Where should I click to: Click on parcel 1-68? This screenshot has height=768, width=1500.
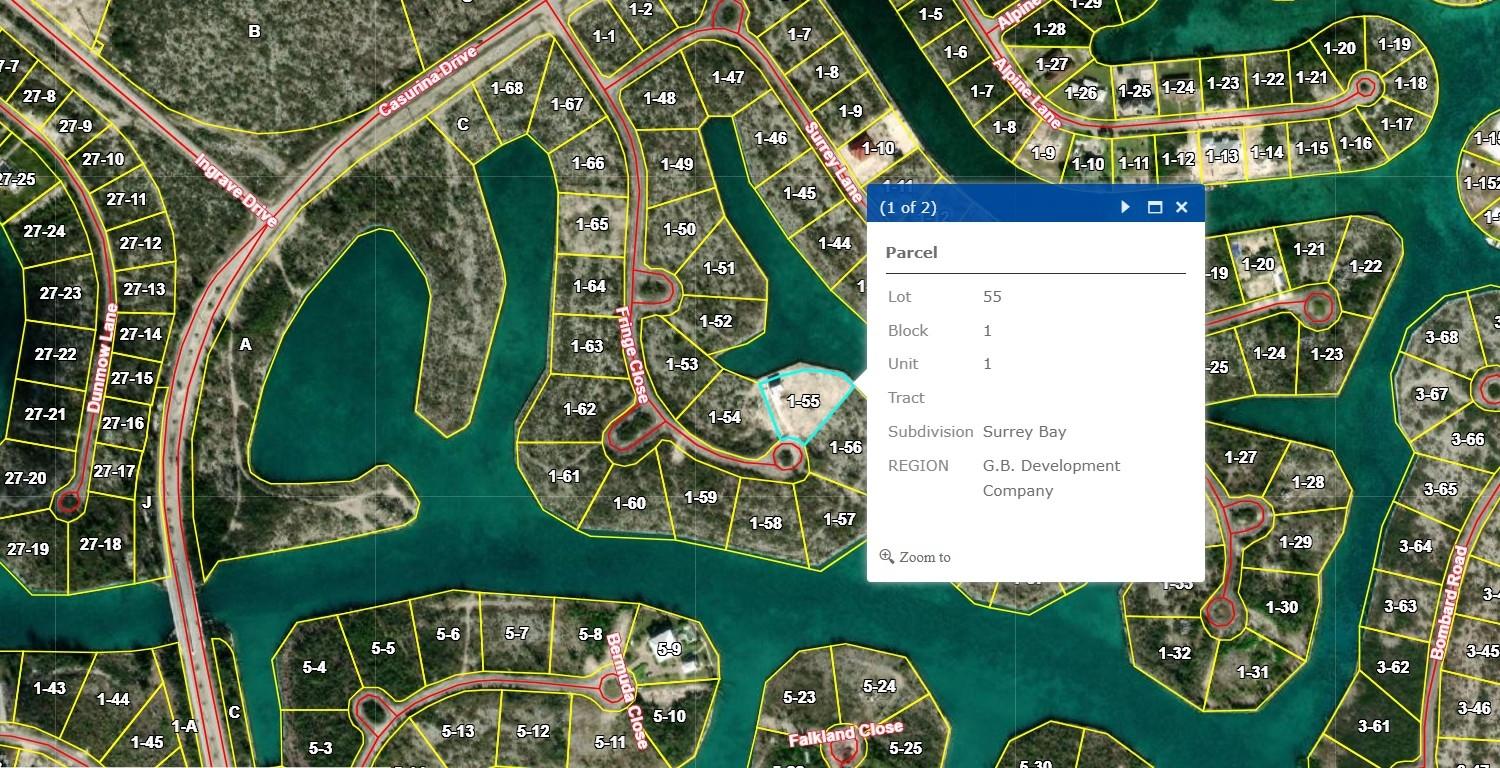tap(507, 88)
